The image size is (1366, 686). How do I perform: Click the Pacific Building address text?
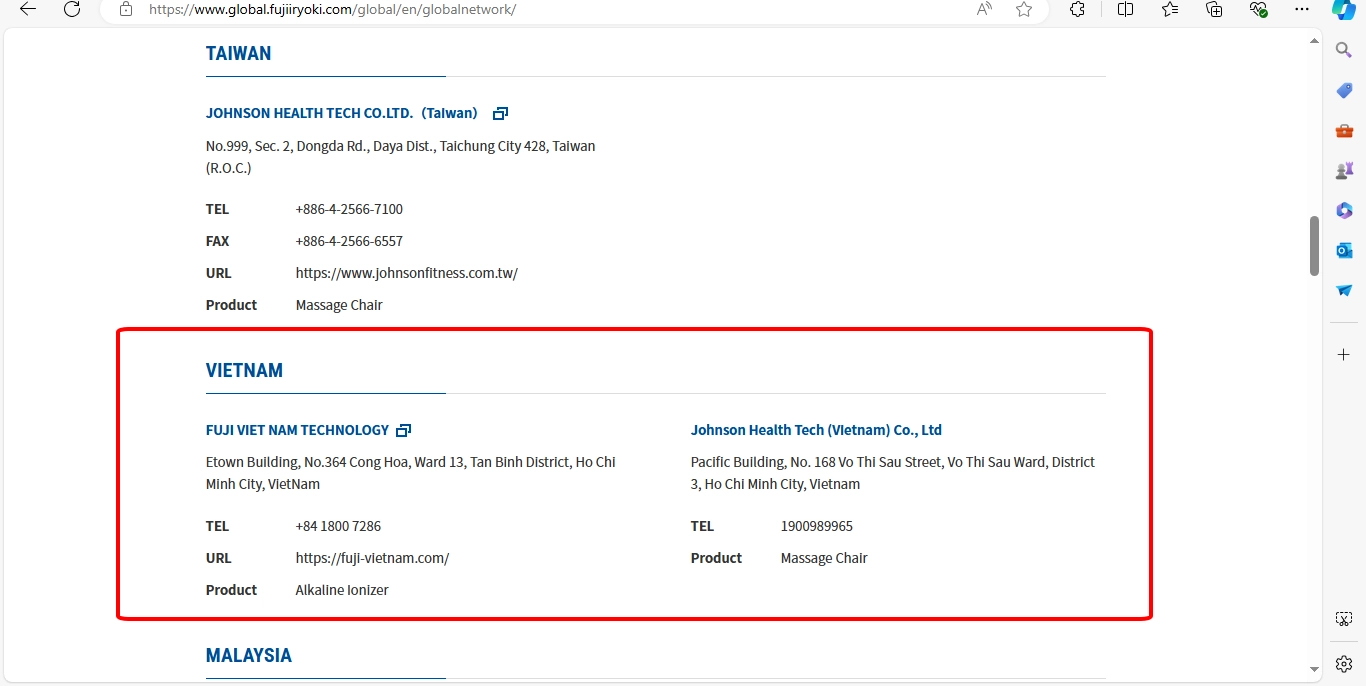click(x=893, y=473)
